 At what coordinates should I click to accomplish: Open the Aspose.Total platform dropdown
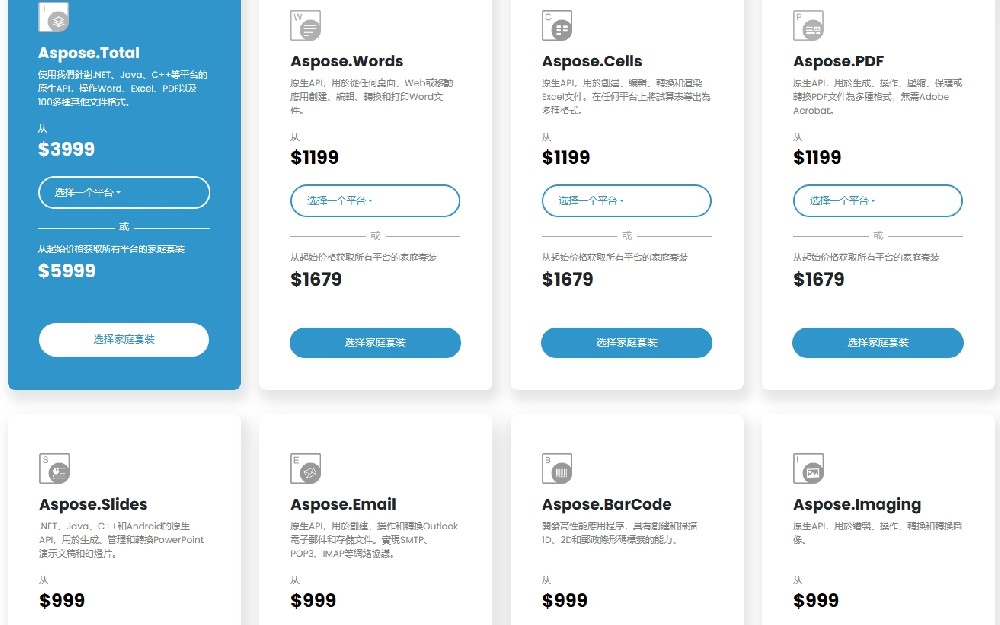[124, 192]
